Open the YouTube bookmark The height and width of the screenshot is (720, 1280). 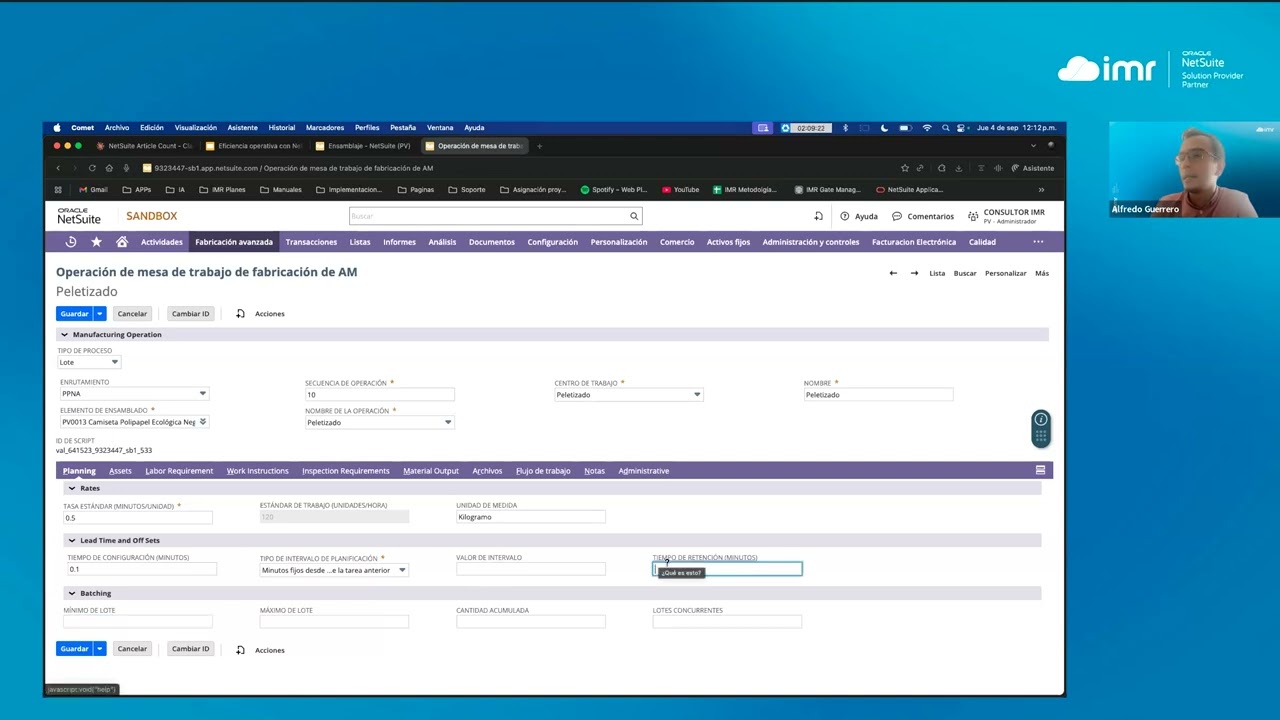pos(680,189)
